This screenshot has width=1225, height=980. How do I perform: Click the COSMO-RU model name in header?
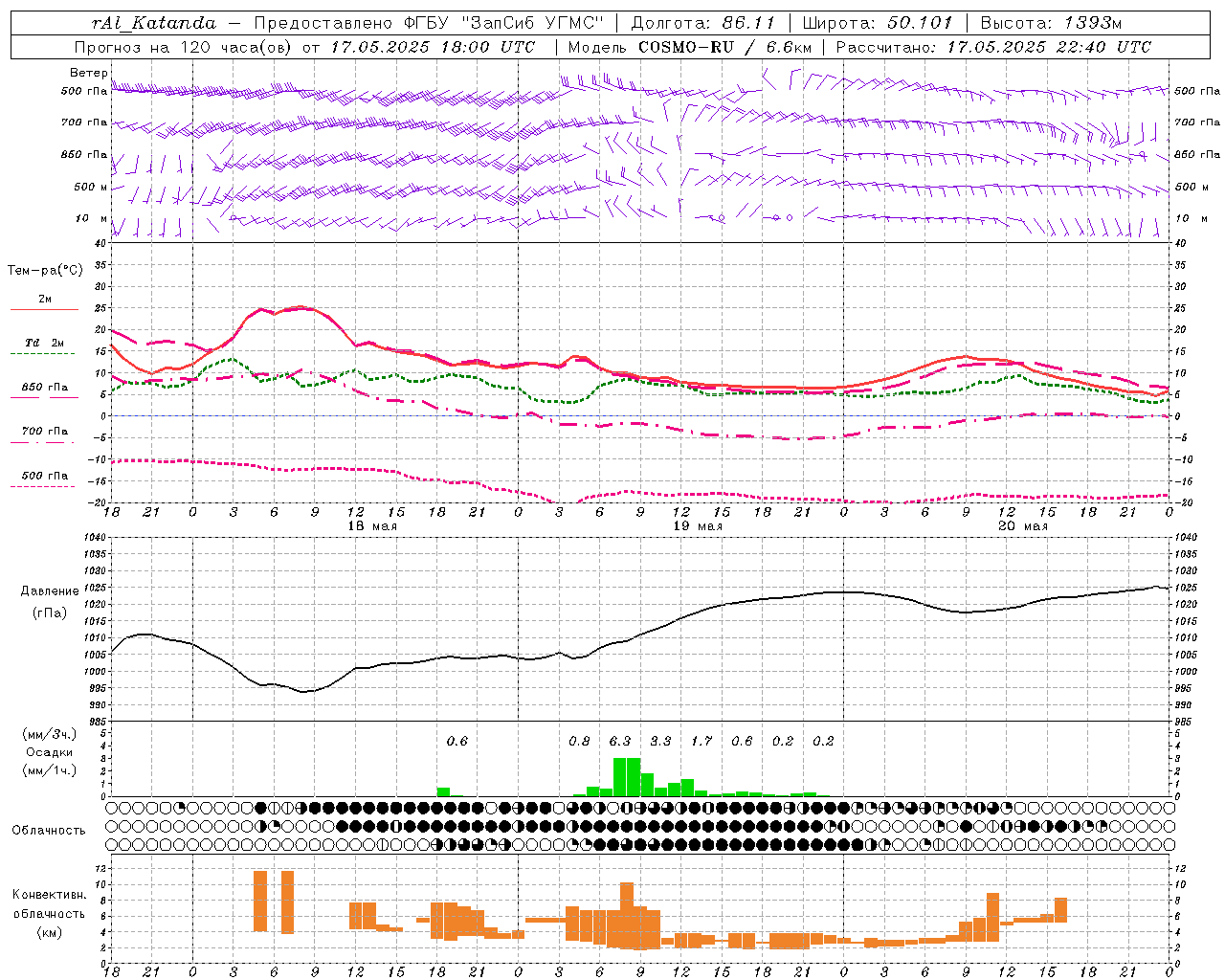pos(684,47)
